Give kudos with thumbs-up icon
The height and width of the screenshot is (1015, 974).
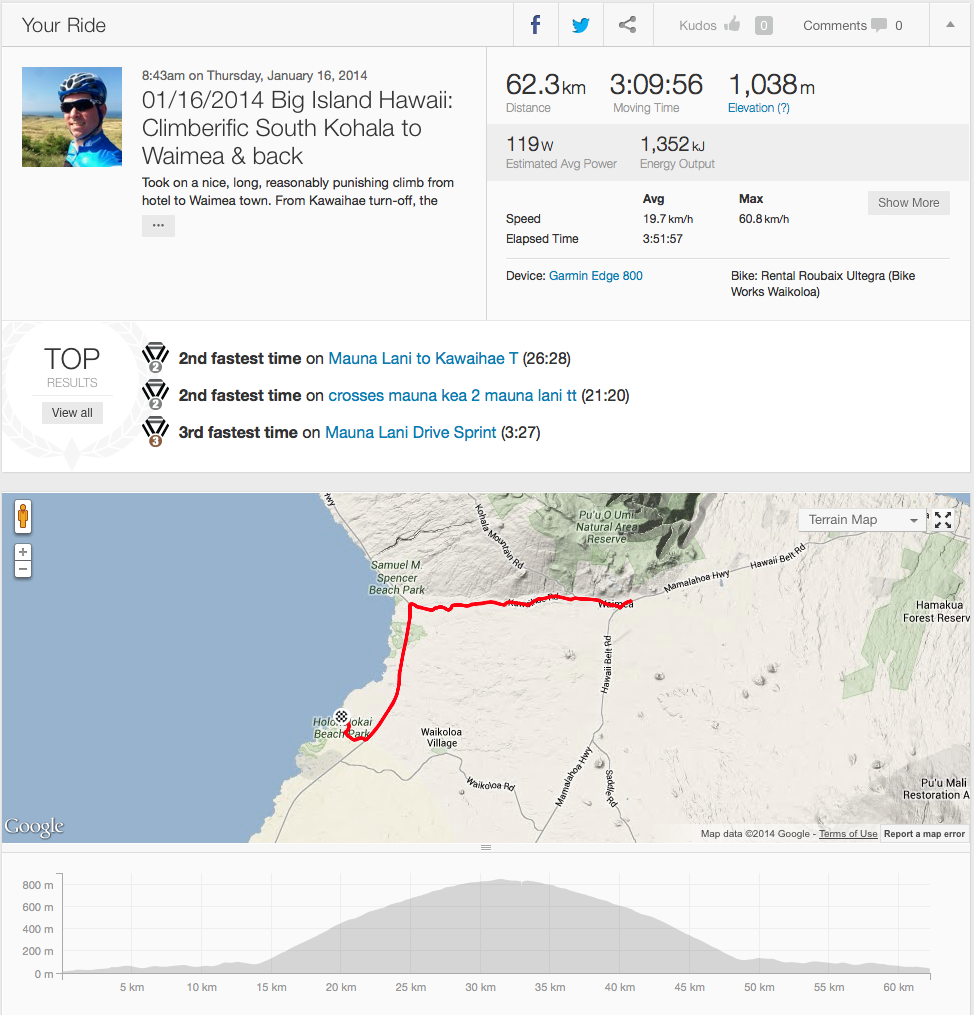(732, 25)
